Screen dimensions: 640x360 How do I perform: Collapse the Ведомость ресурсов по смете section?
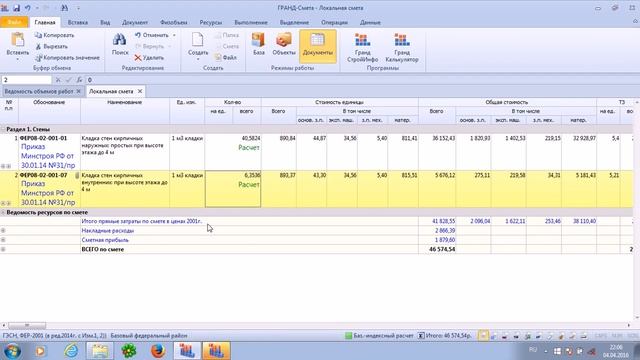(x=3, y=212)
